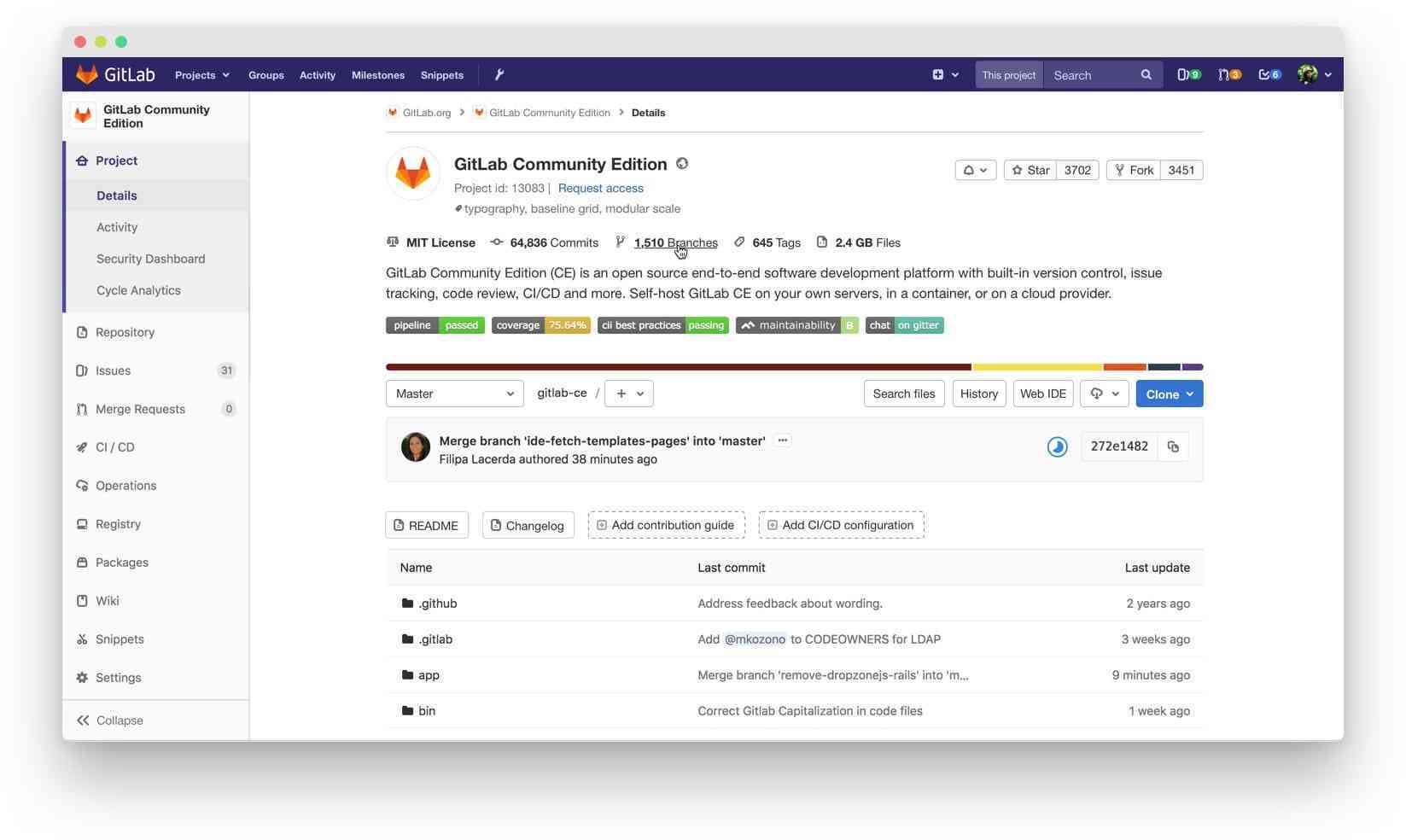Click the admin wrench icon in navbar

coord(499,75)
